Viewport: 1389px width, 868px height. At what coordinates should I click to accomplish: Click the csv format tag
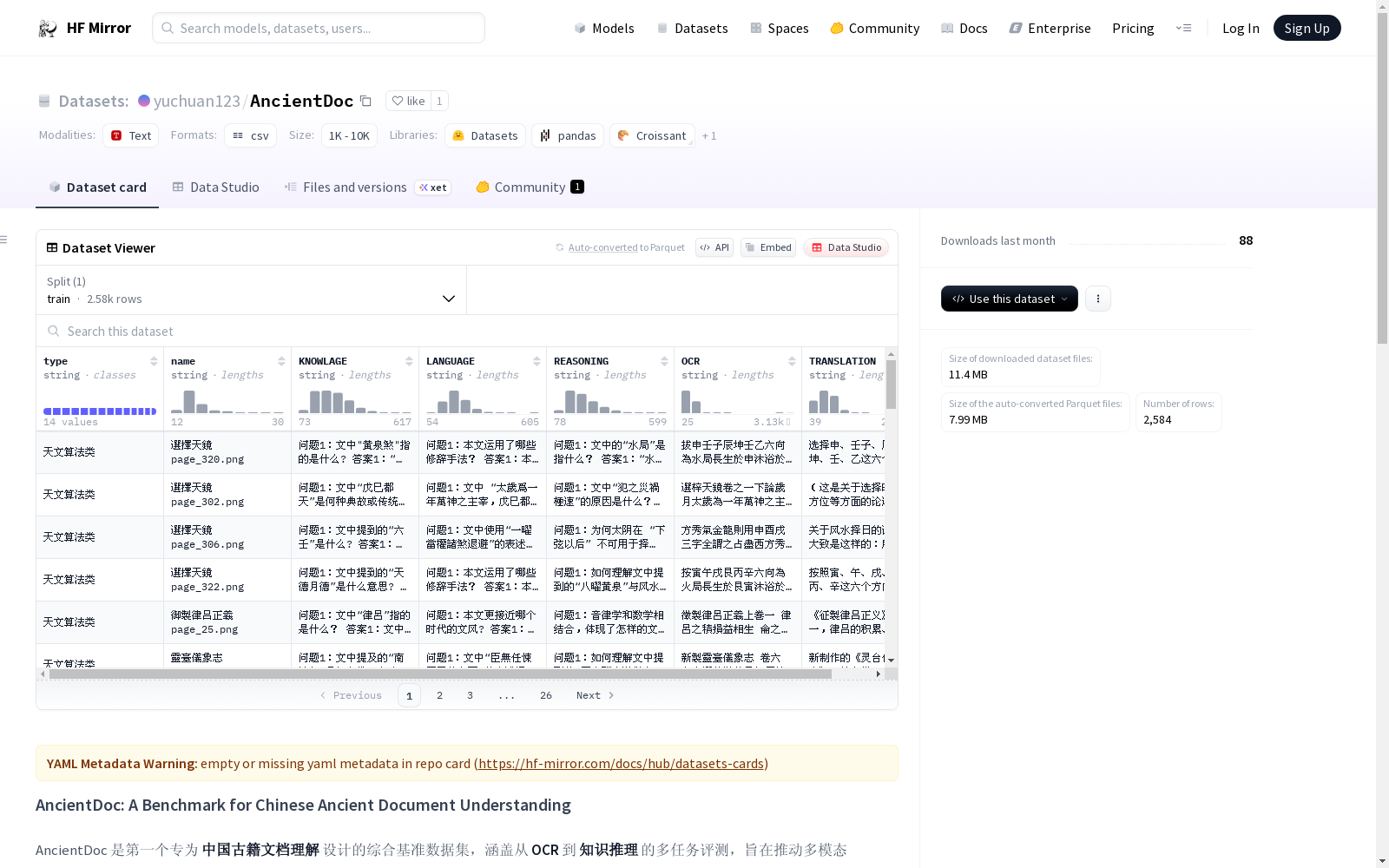point(251,135)
